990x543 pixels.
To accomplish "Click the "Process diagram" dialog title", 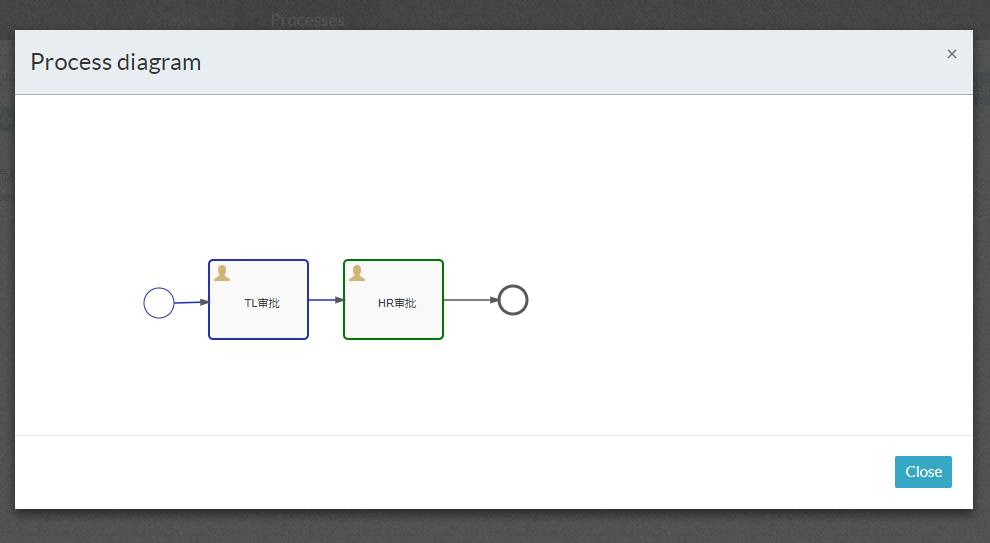I will [x=116, y=62].
